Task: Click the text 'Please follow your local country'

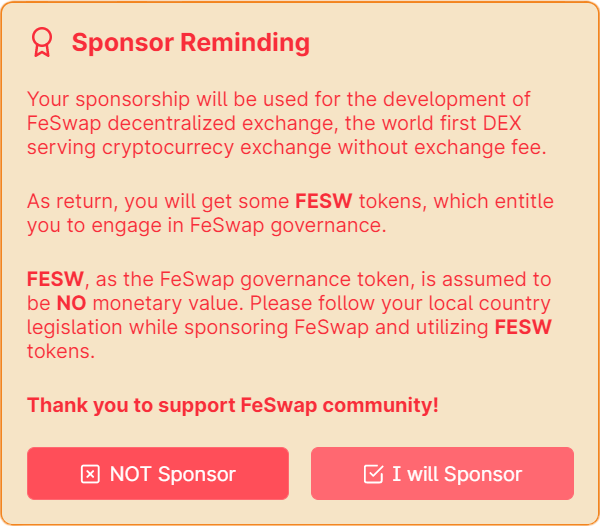Action: [x=400, y=304]
